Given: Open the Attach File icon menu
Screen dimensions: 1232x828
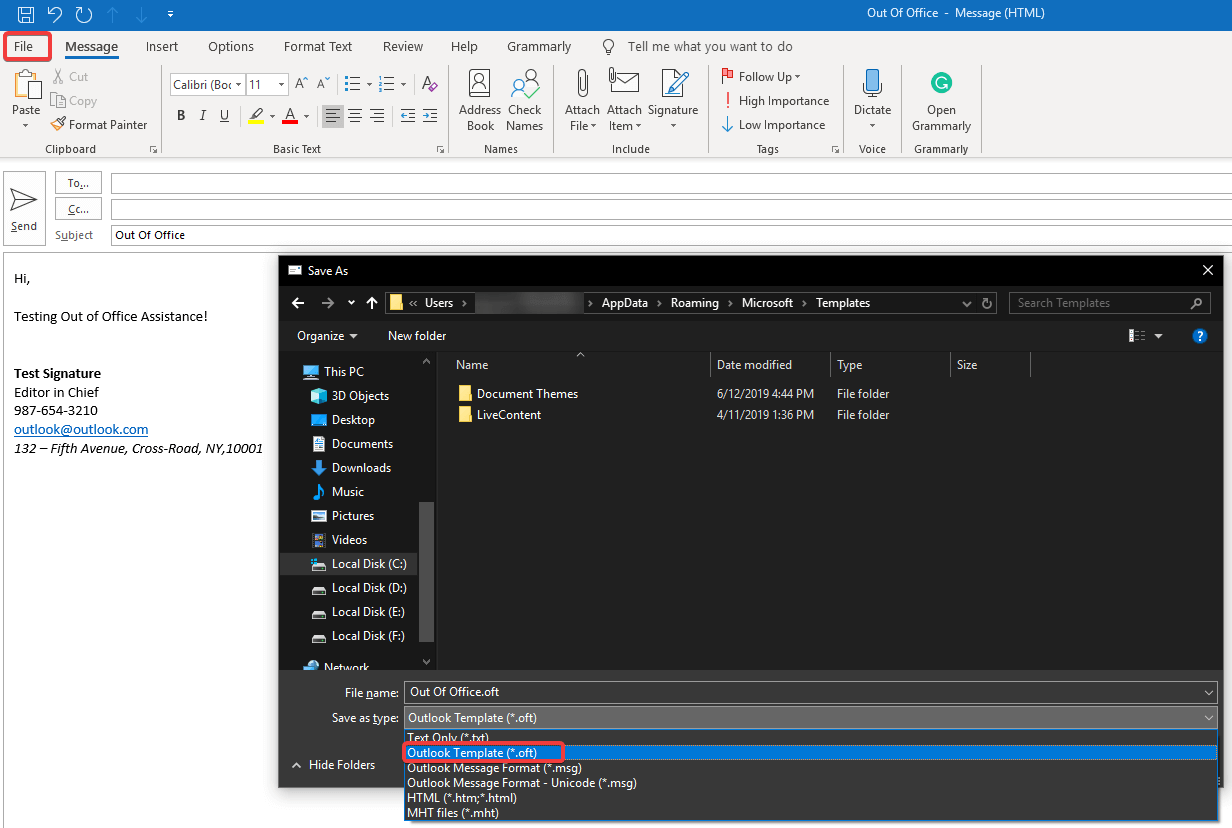Looking at the screenshot, I should click(582, 100).
